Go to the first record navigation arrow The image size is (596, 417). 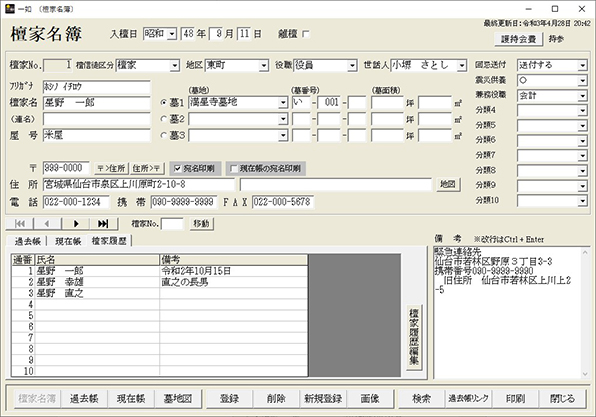(x=20, y=224)
